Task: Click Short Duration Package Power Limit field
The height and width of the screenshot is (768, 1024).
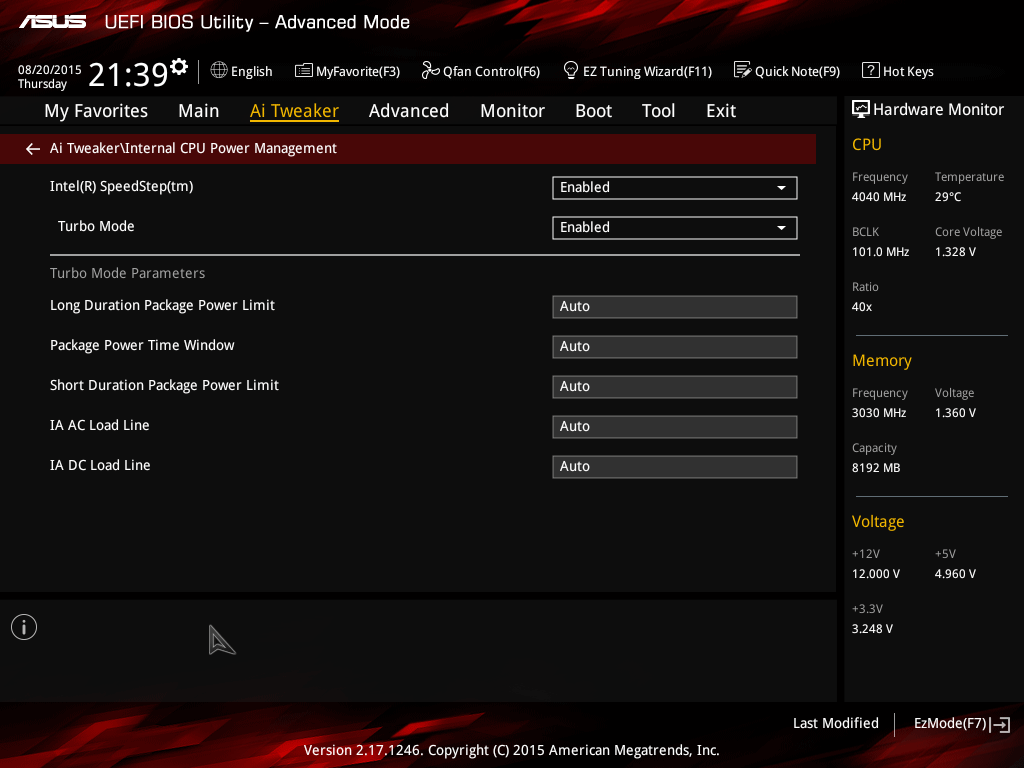Action: point(675,387)
